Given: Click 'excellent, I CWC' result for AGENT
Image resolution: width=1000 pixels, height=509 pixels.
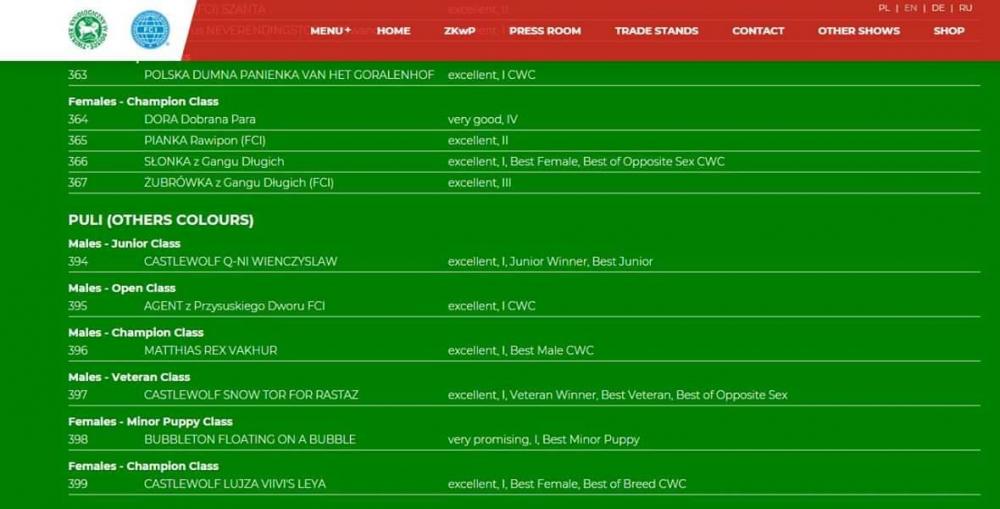Looking at the screenshot, I should pyautogui.click(x=492, y=306).
